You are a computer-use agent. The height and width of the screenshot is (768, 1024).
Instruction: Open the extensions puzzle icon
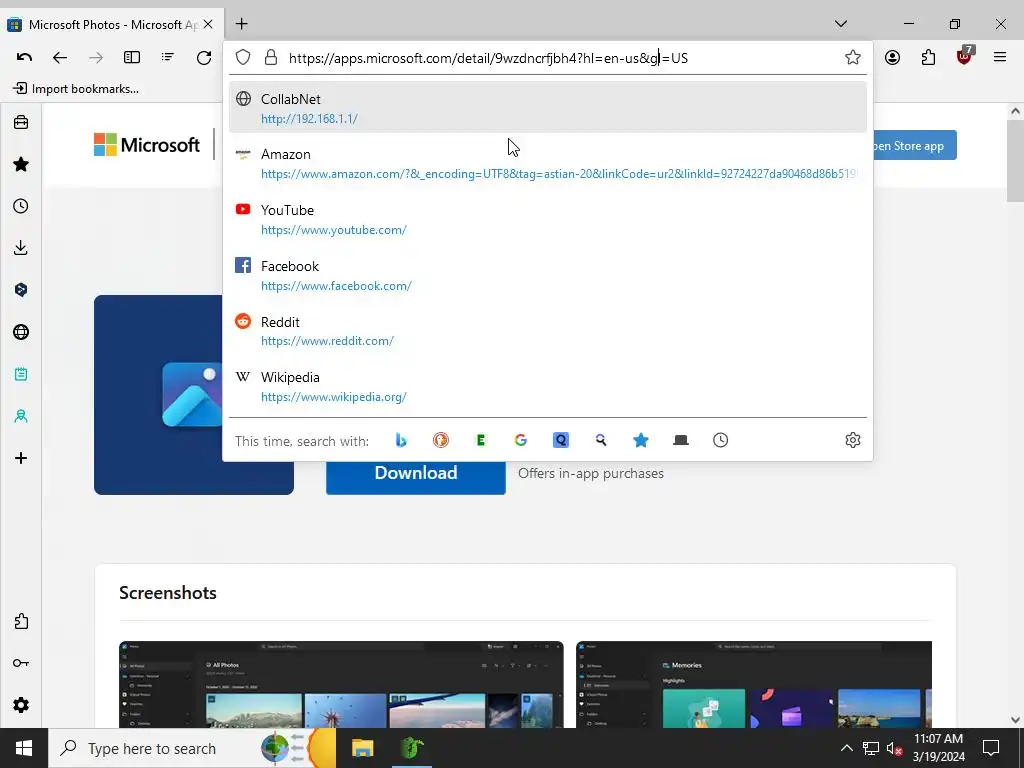click(x=928, y=57)
